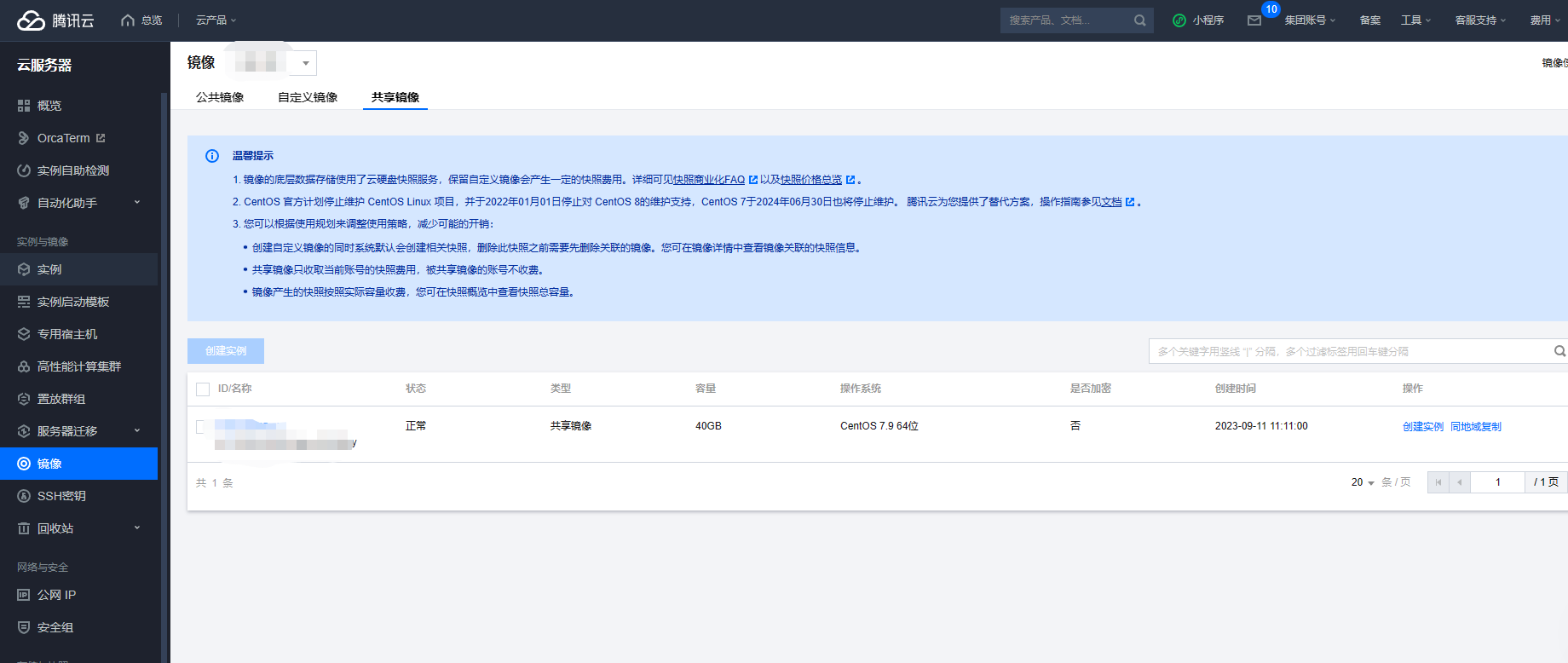Open the mail notifications icon

1254,20
